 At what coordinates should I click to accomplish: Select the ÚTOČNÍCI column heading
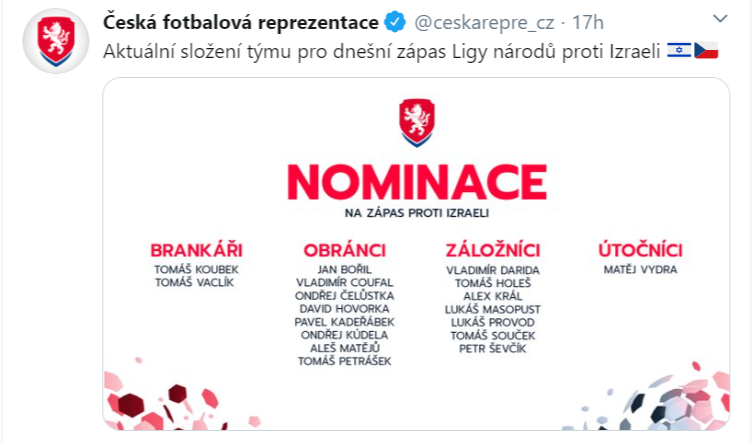pos(640,250)
